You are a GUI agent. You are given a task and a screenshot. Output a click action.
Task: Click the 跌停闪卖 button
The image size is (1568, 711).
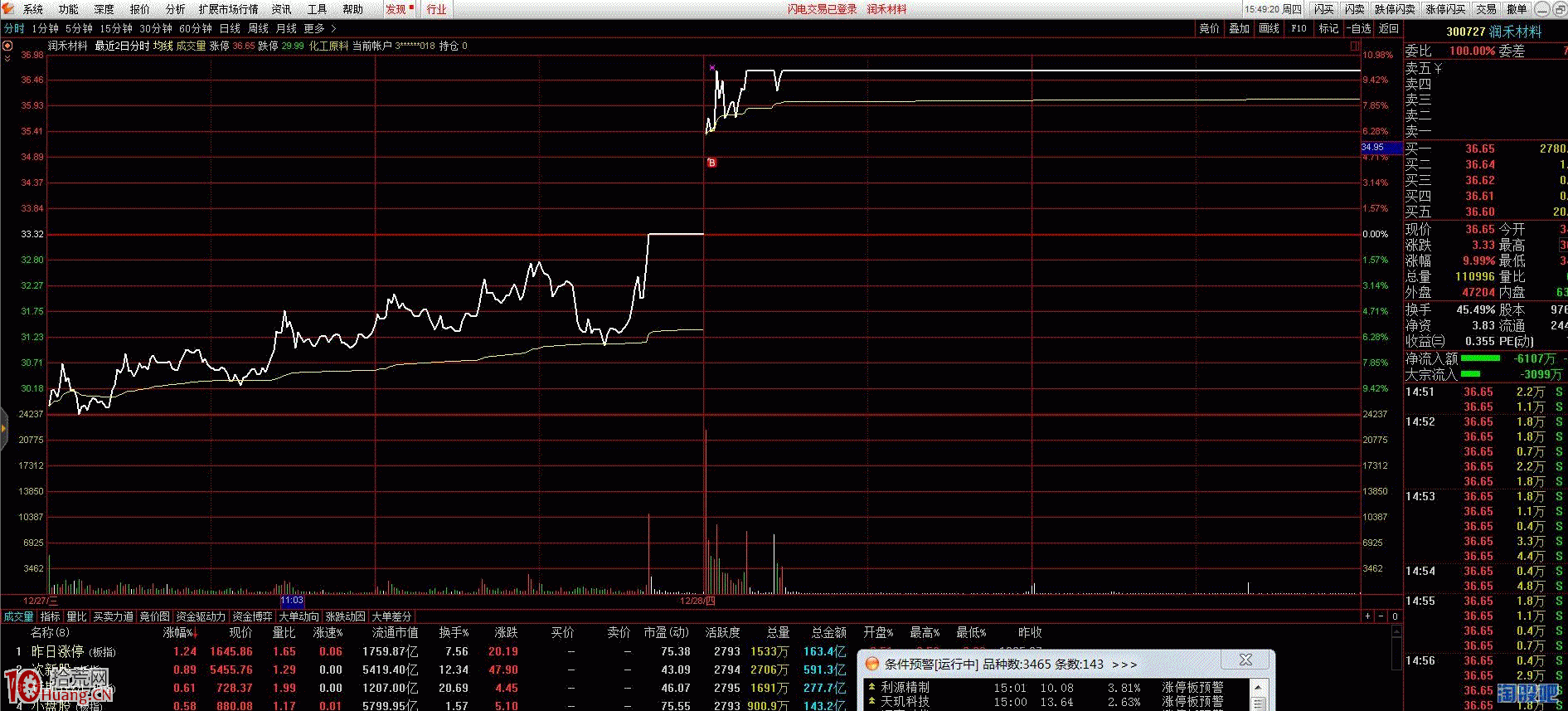1395,9
